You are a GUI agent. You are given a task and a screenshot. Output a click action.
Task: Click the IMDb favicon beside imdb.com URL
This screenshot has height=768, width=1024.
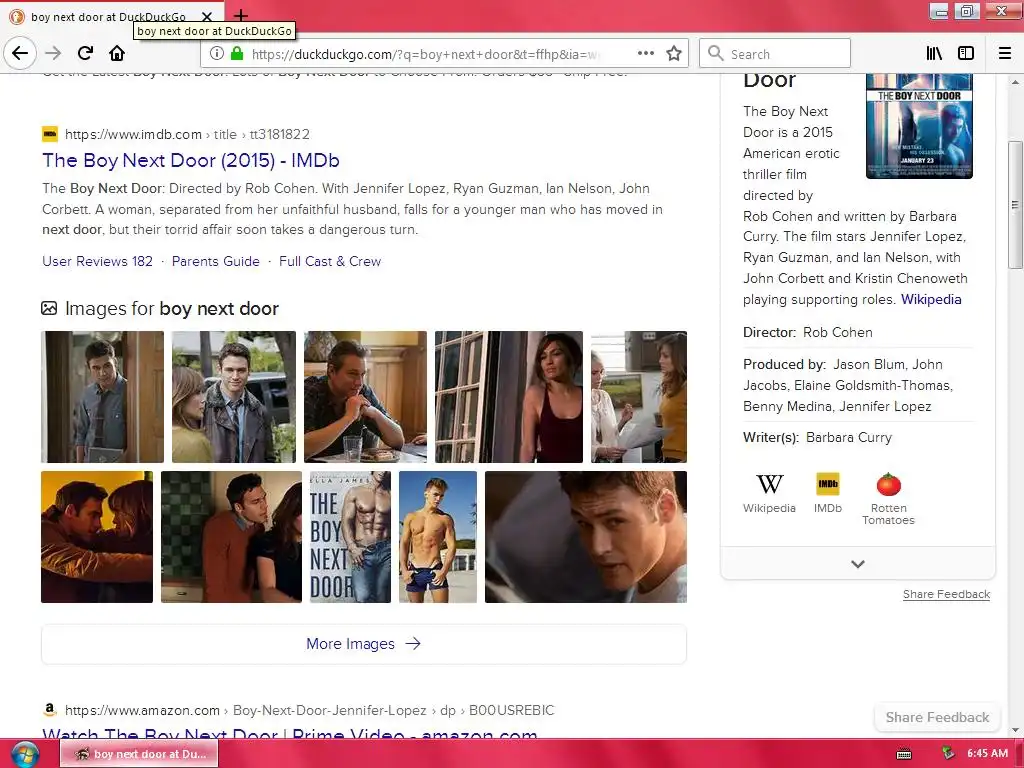[50, 134]
